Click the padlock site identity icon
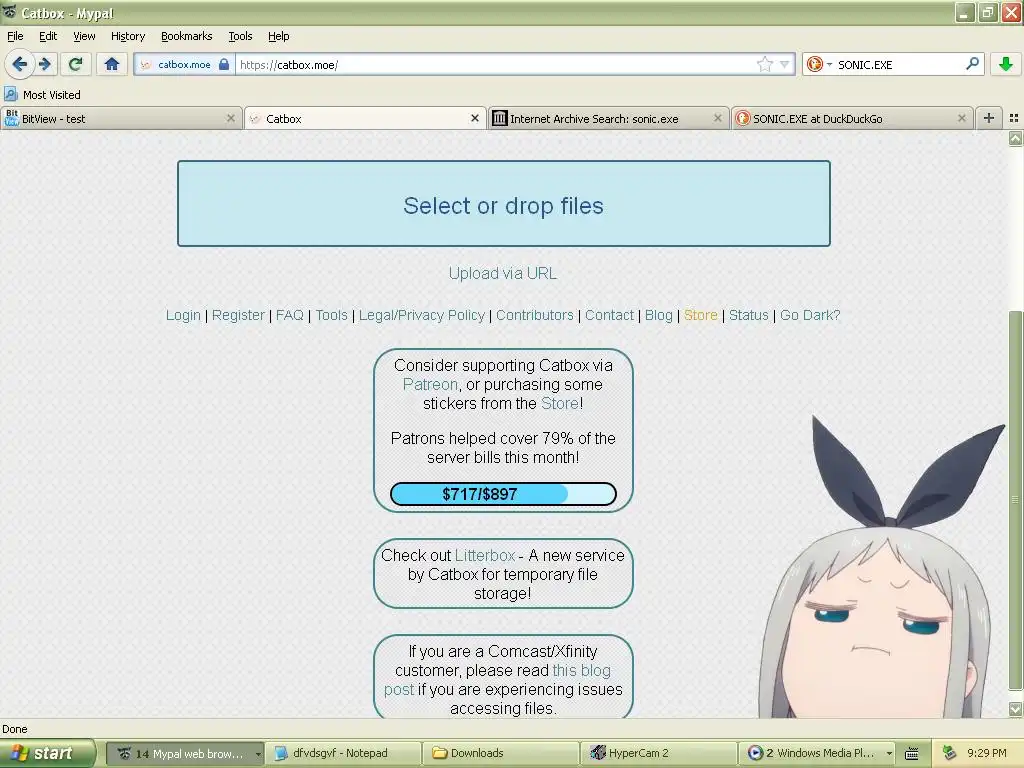1024x768 pixels. tap(224, 64)
